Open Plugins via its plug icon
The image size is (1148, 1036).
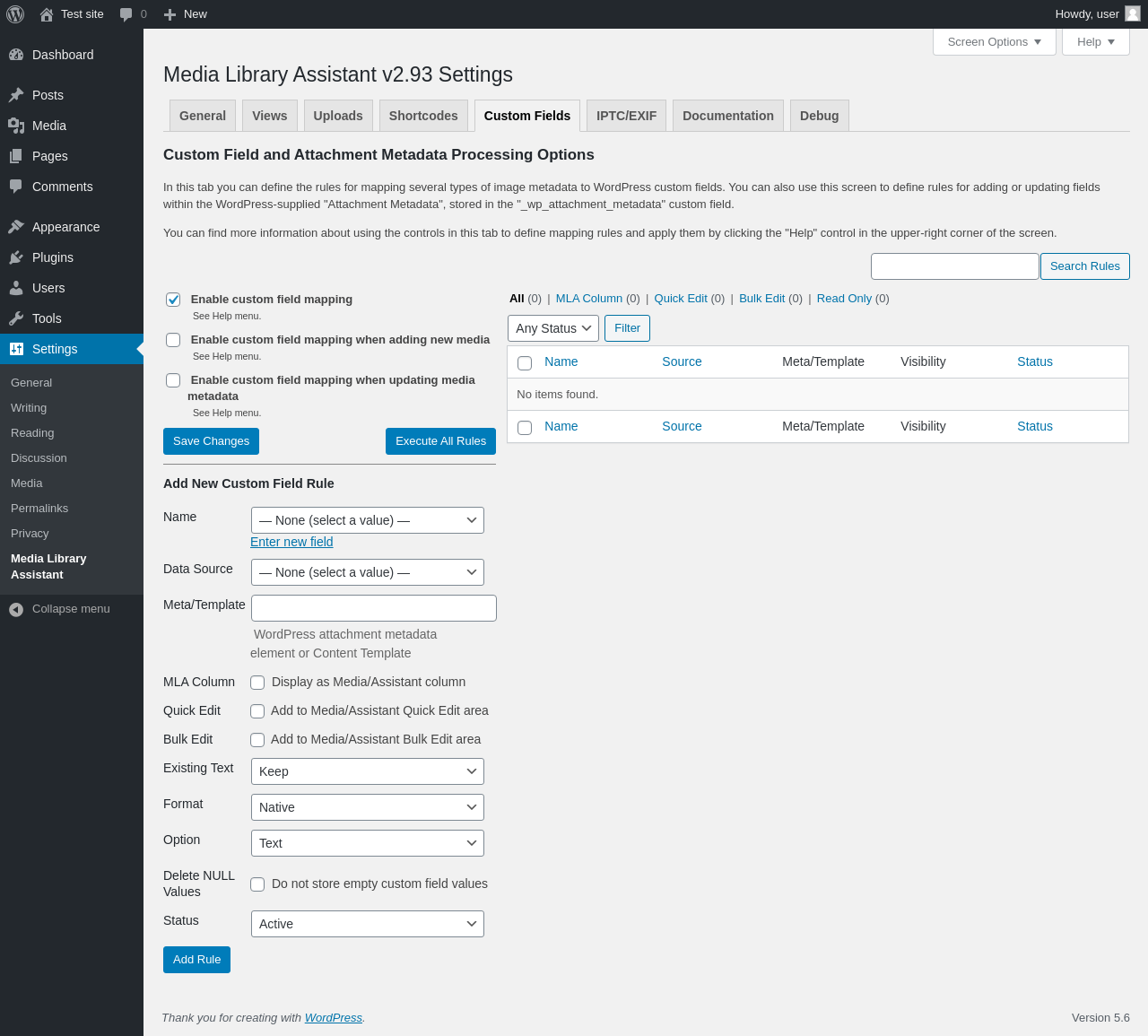[x=16, y=257]
